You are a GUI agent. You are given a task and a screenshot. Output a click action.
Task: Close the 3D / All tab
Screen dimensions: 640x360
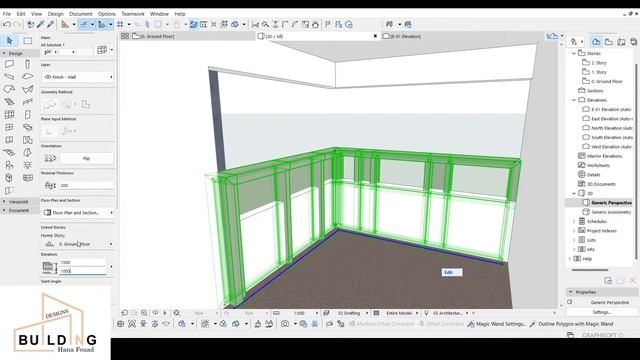click(376, 36)
